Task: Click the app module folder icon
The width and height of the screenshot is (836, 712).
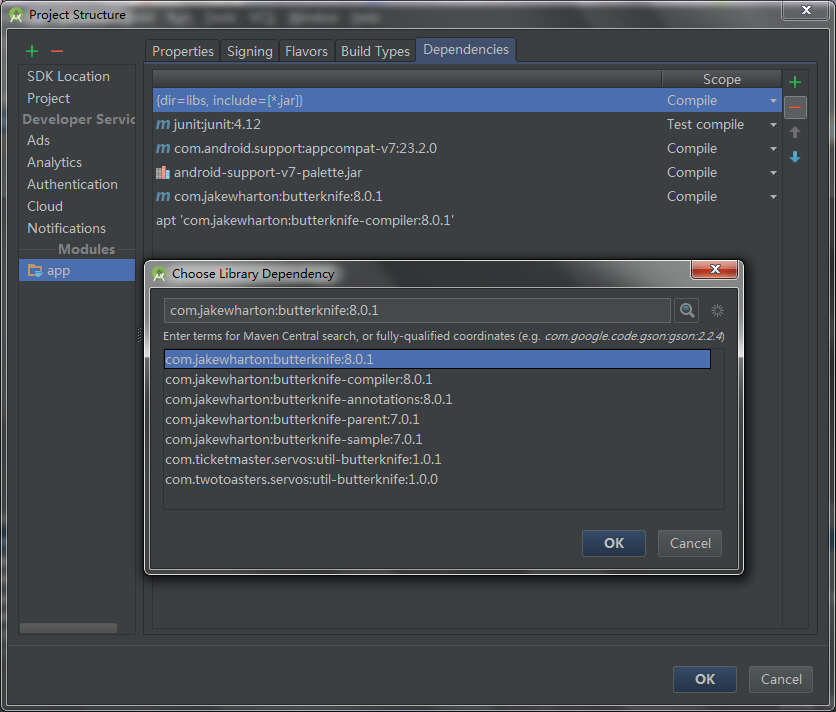Action: pyautogui.click(x=35, y=270)
